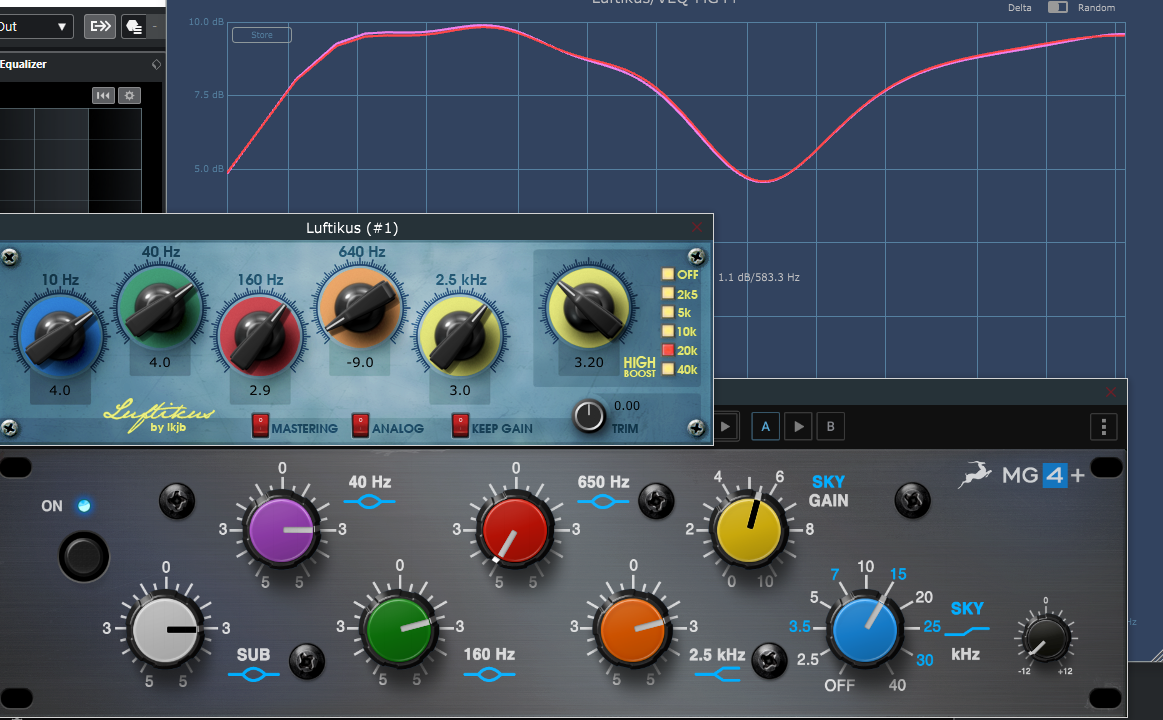Click the Luftikus TRIM knob
Image resolution: width=1163 pixels, height=720 pixels.
pyautogui.click(x=589, y=417)
